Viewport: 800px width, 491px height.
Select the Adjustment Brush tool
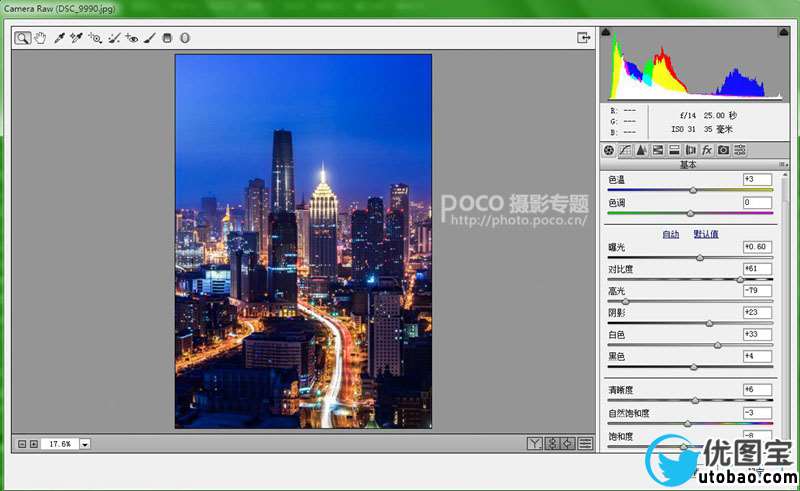click(149, 38)
